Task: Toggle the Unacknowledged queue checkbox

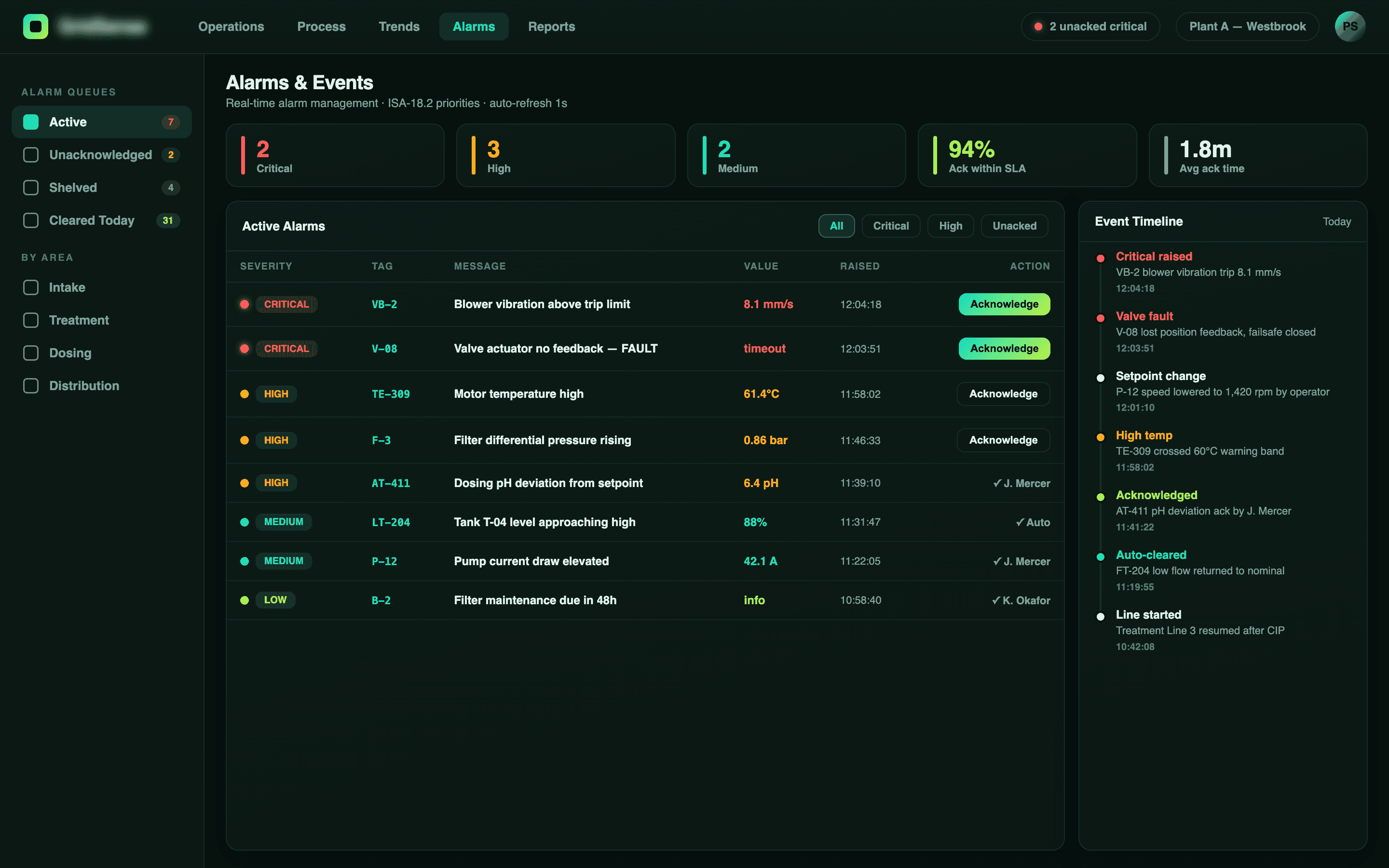Action: [x=31, y=155]
